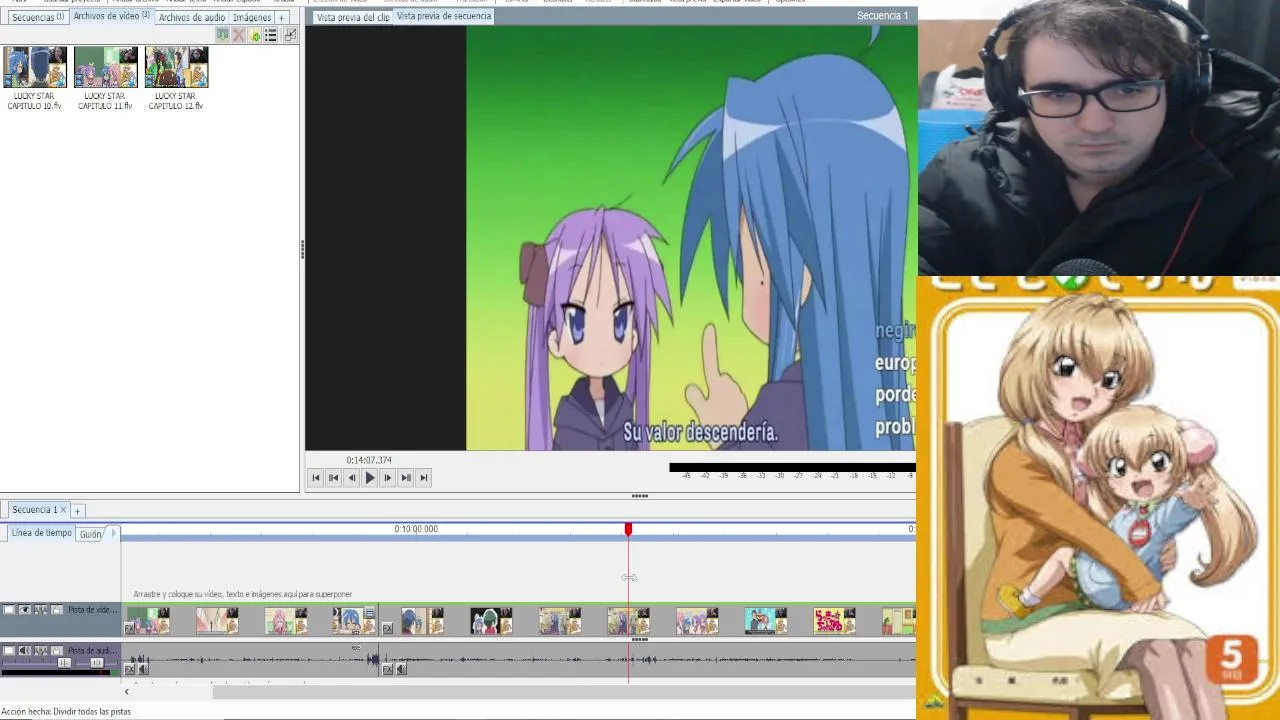The width and height of the screenshot is (1280, 720).
Task: Switch to Vista previa de secuencia tab
Action: coord(444,16)
